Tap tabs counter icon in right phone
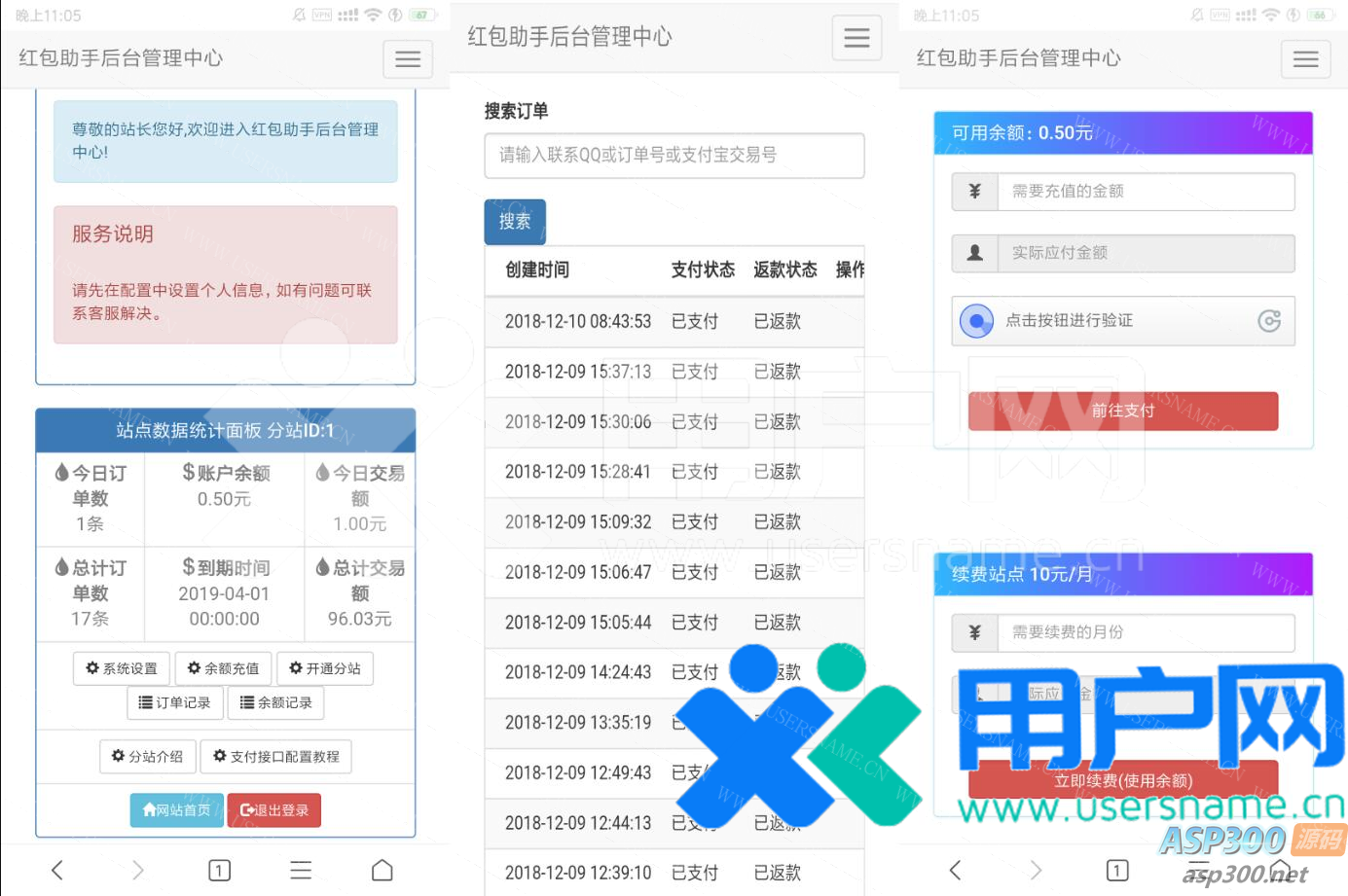Viewport: 1348px width, 896px height. tap(1117, 870)
